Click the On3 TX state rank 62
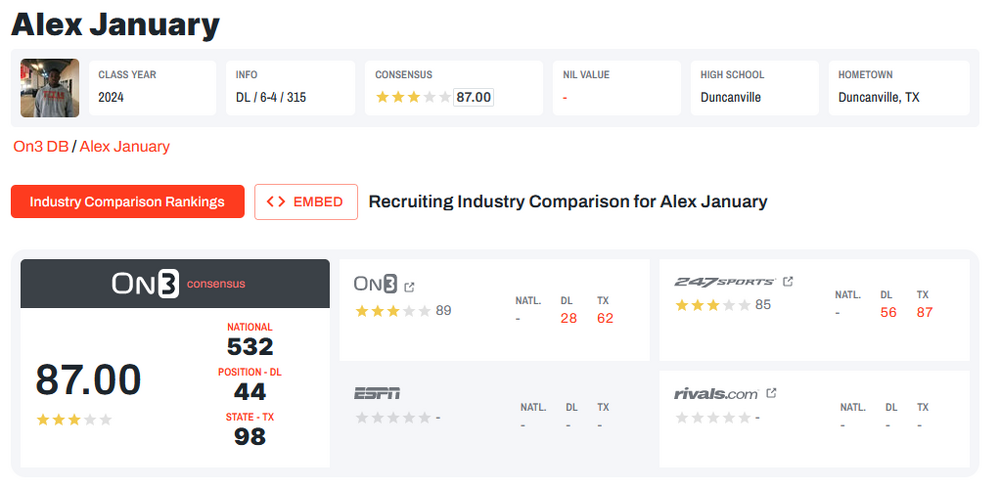1000x489 pixels. point(604,318)
